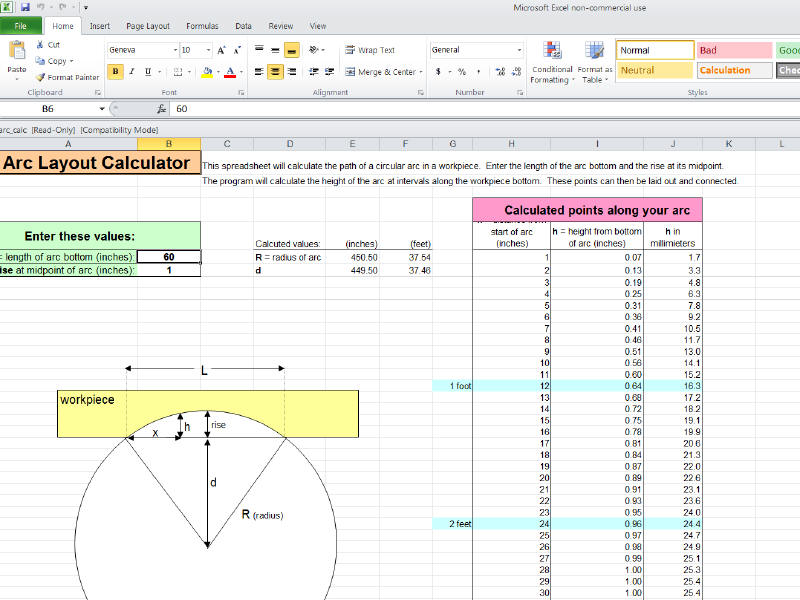Click the Wrap Text button
The width and height of the screenshot is (800, 600).
click(x=370, y=50)
